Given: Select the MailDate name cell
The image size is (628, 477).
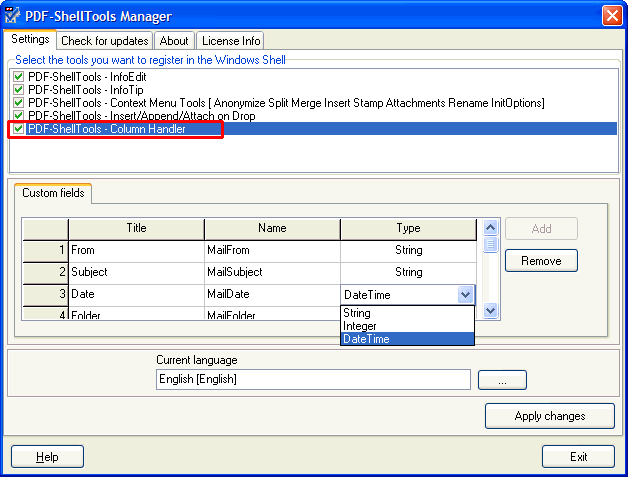Looking at the screenshot, I should [x=272, y=294].
